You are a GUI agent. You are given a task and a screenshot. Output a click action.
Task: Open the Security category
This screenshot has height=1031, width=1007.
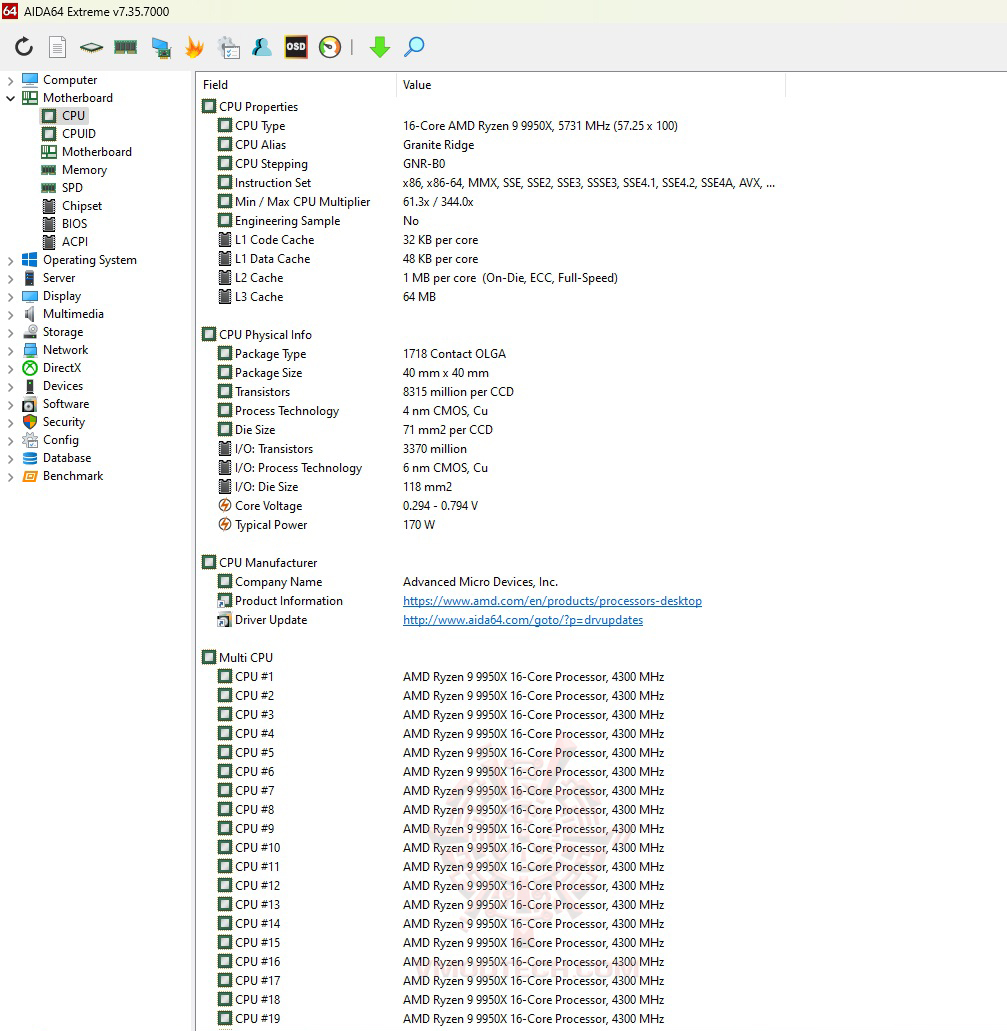coord(64,421)
